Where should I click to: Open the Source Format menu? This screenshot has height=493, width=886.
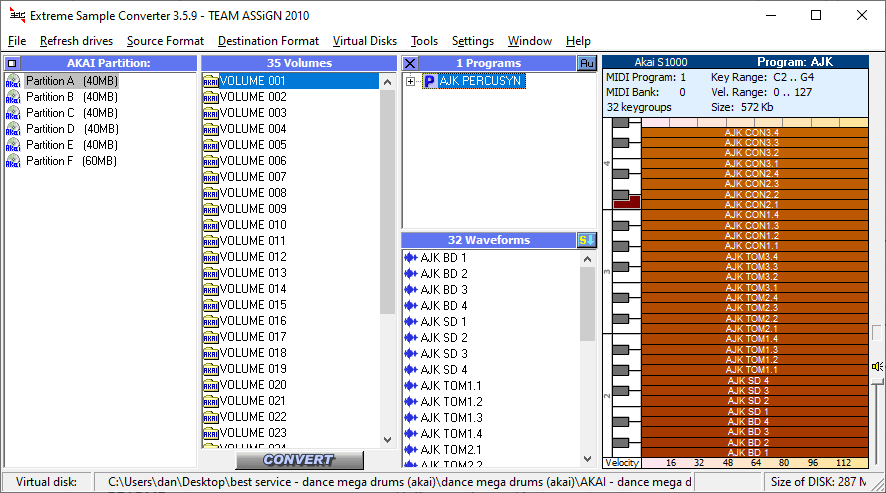pos(165,41)
